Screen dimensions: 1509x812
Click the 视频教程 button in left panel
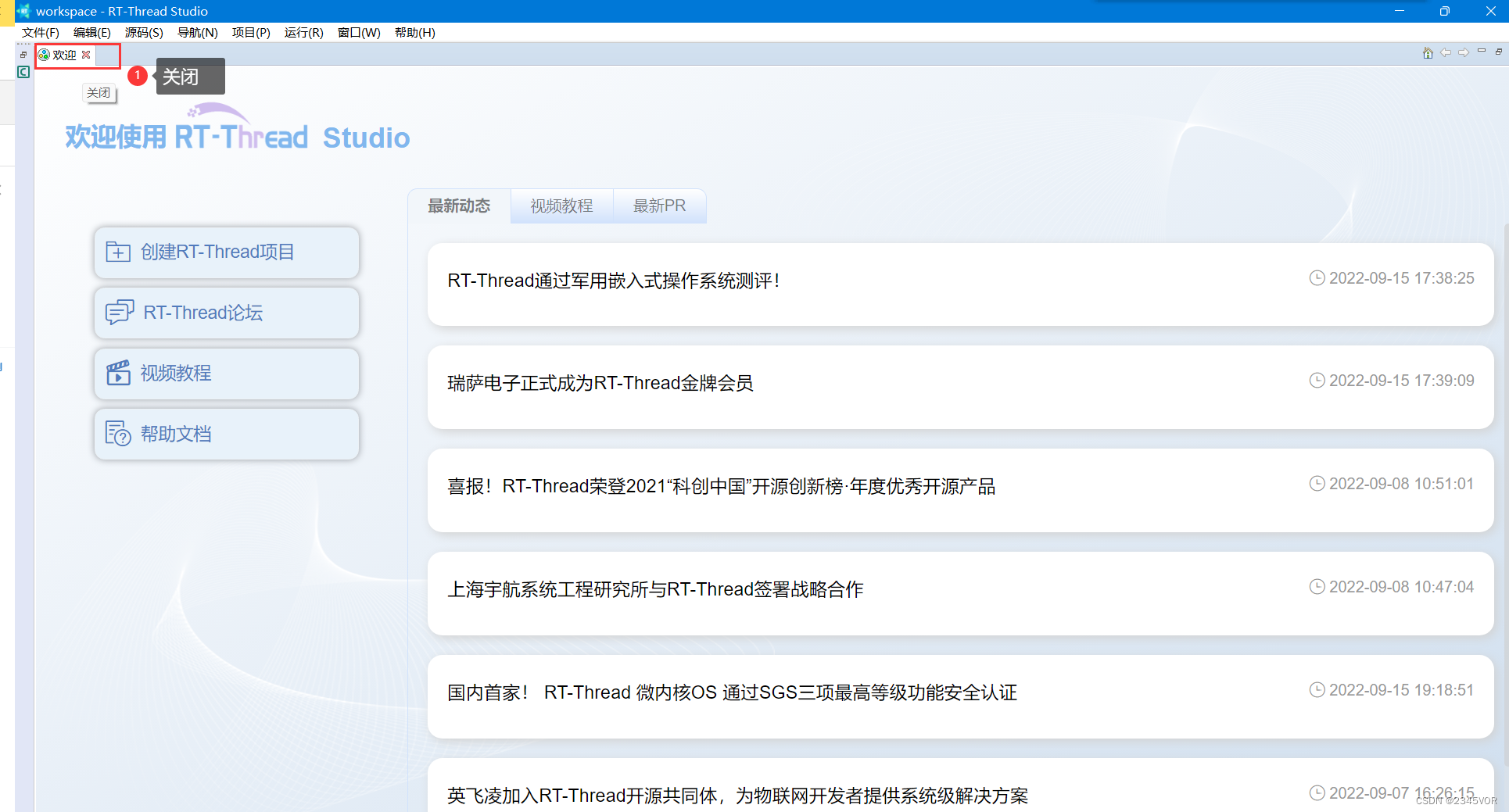(226, 373)
